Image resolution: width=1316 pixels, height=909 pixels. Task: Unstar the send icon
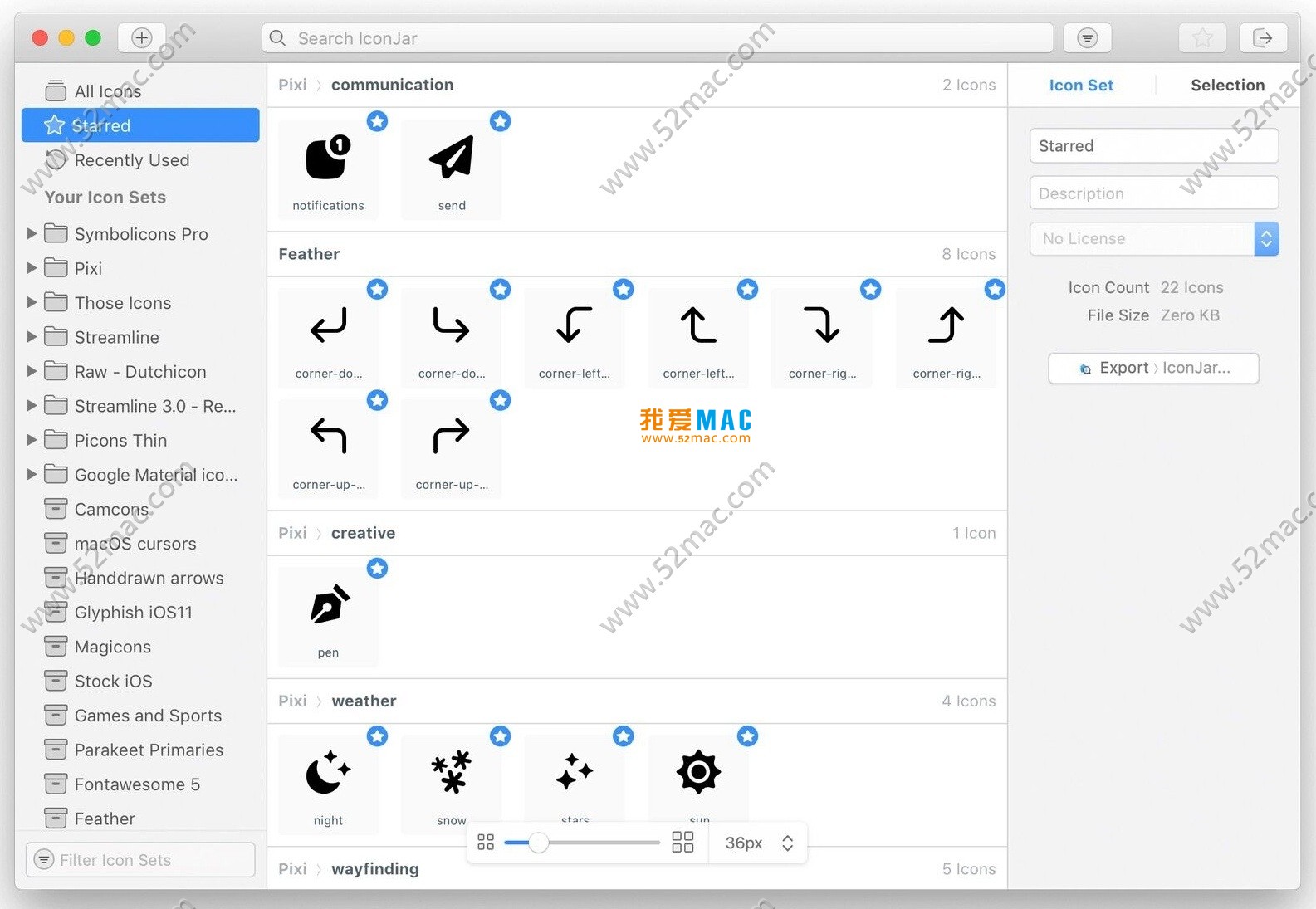tap(501, 121)
